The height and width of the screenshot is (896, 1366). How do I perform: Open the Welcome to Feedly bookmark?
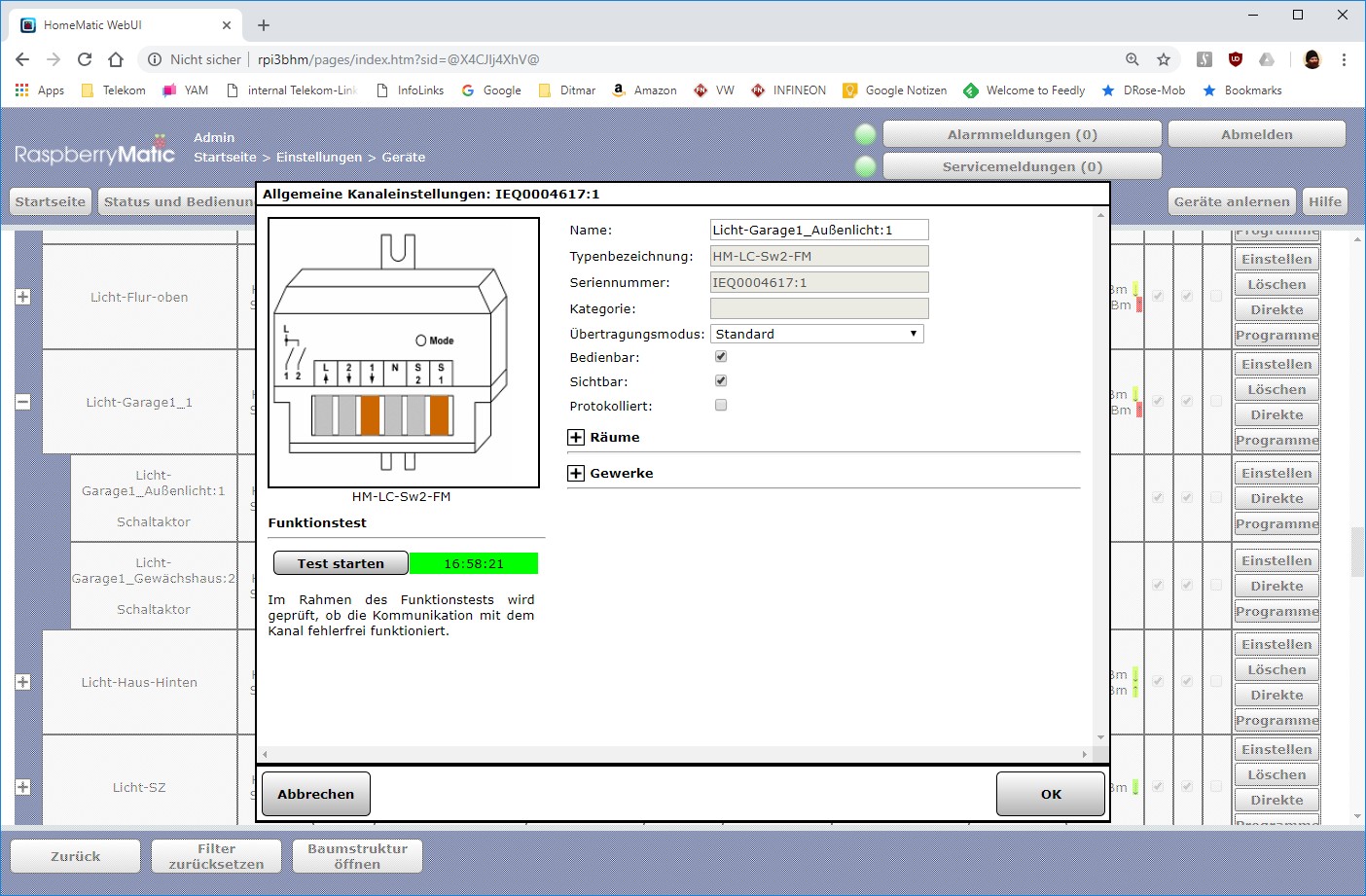pyautogui.click(x=1024, y=90)
